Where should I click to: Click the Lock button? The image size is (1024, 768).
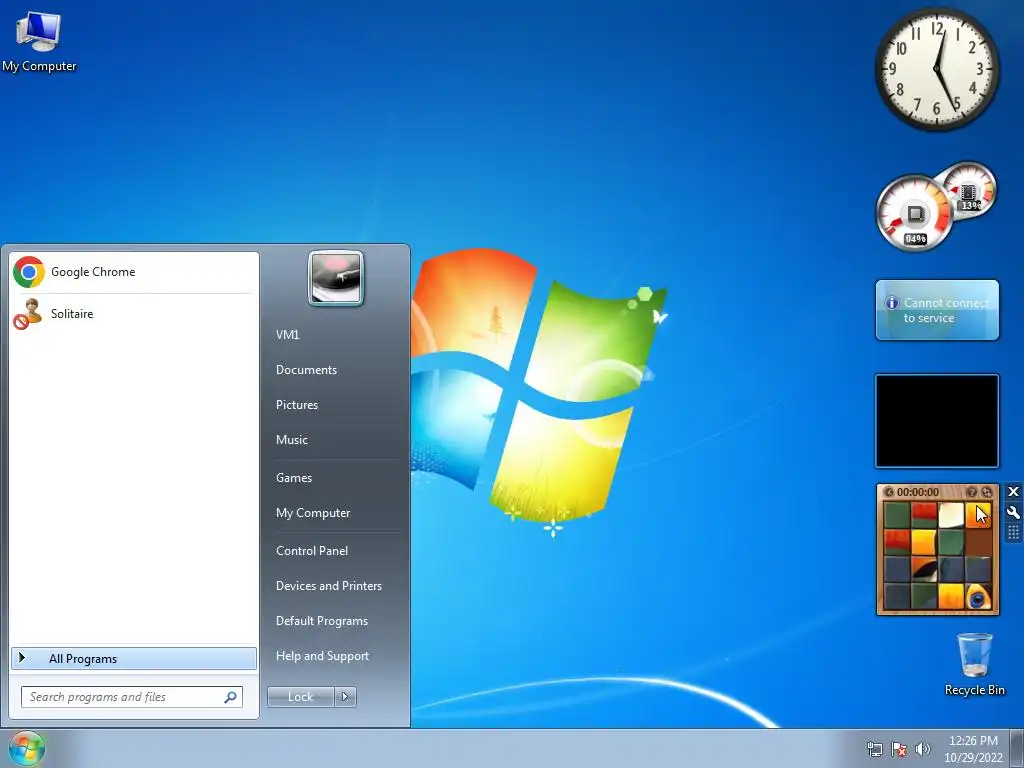tap(300, 697)
